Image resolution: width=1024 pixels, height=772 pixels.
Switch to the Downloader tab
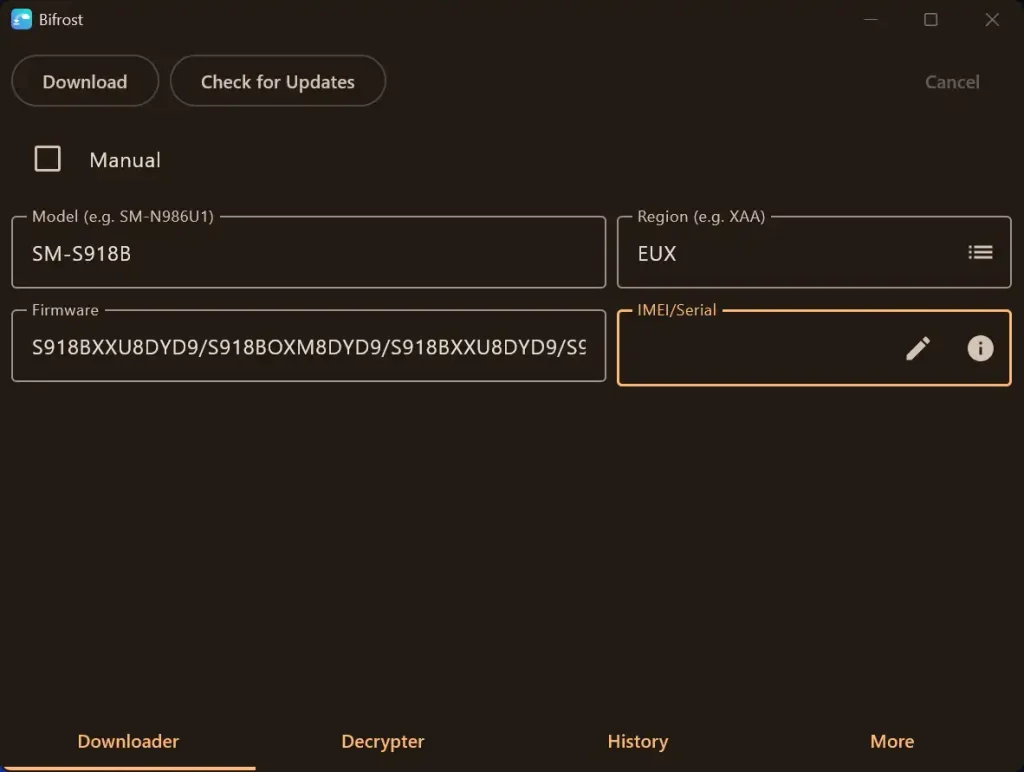(x=128, y=742)
